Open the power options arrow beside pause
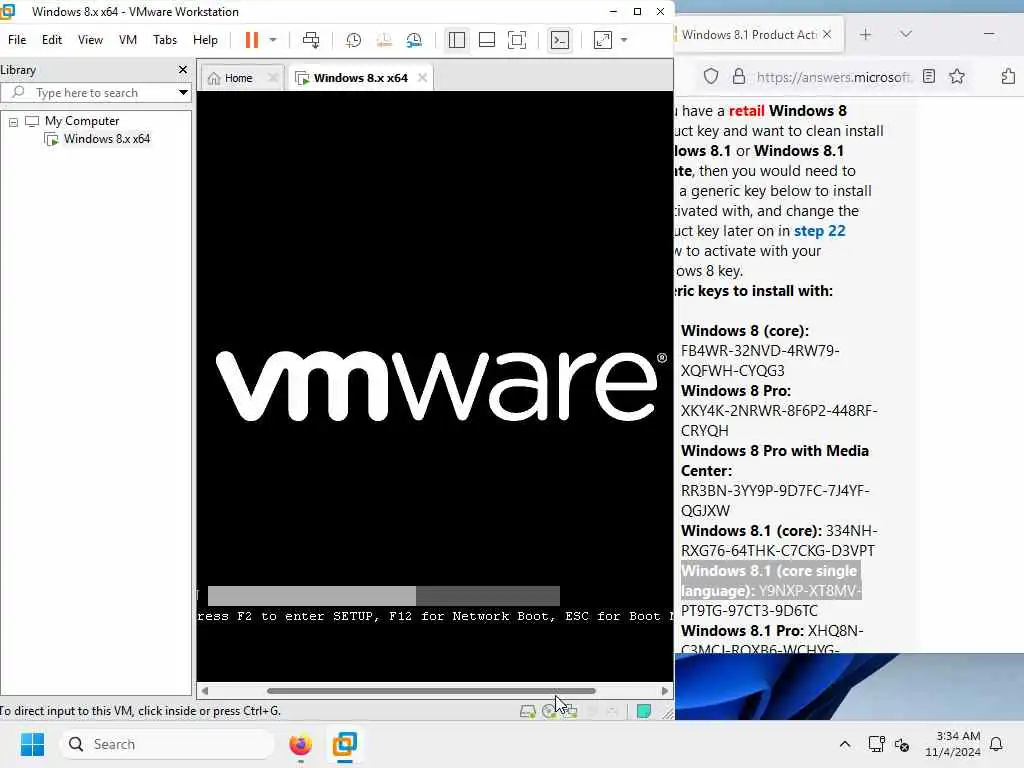1024x768 pixels. (x=273, y=40)
